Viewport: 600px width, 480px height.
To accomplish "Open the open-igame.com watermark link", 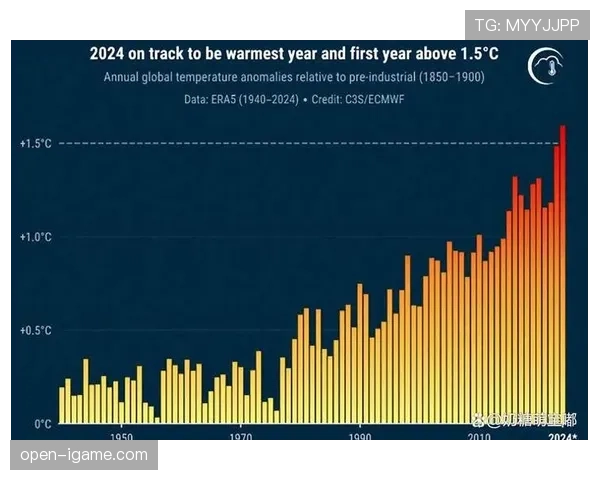I will click(x=84, y=455).
